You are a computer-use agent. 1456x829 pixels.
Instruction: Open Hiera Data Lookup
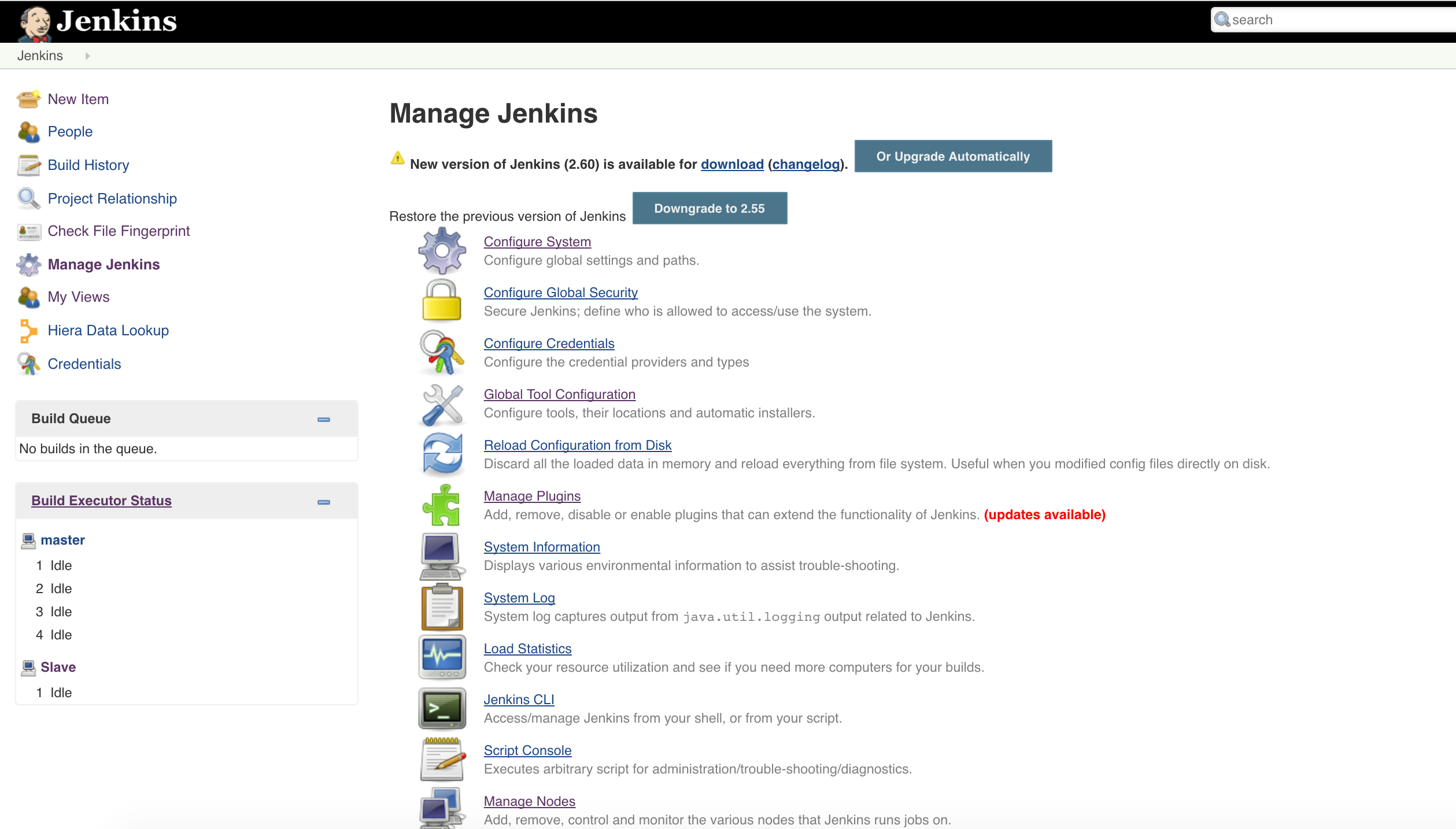(108, 331)
